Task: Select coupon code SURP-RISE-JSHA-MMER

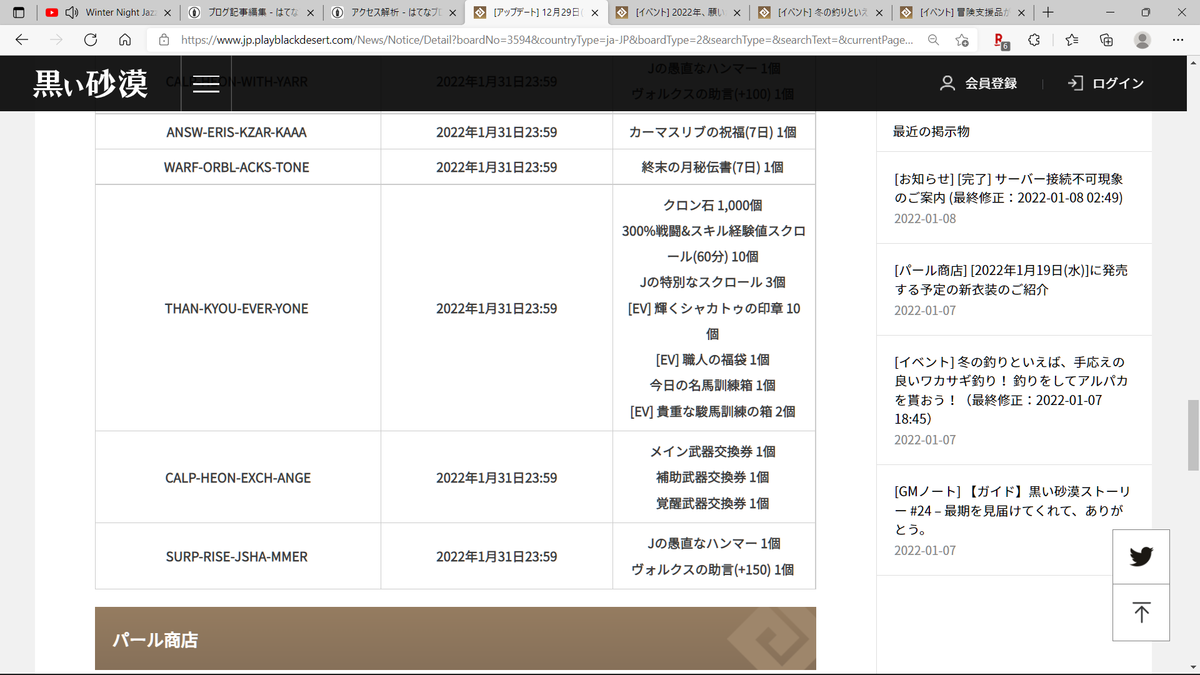Action: (x=237, y=556)
